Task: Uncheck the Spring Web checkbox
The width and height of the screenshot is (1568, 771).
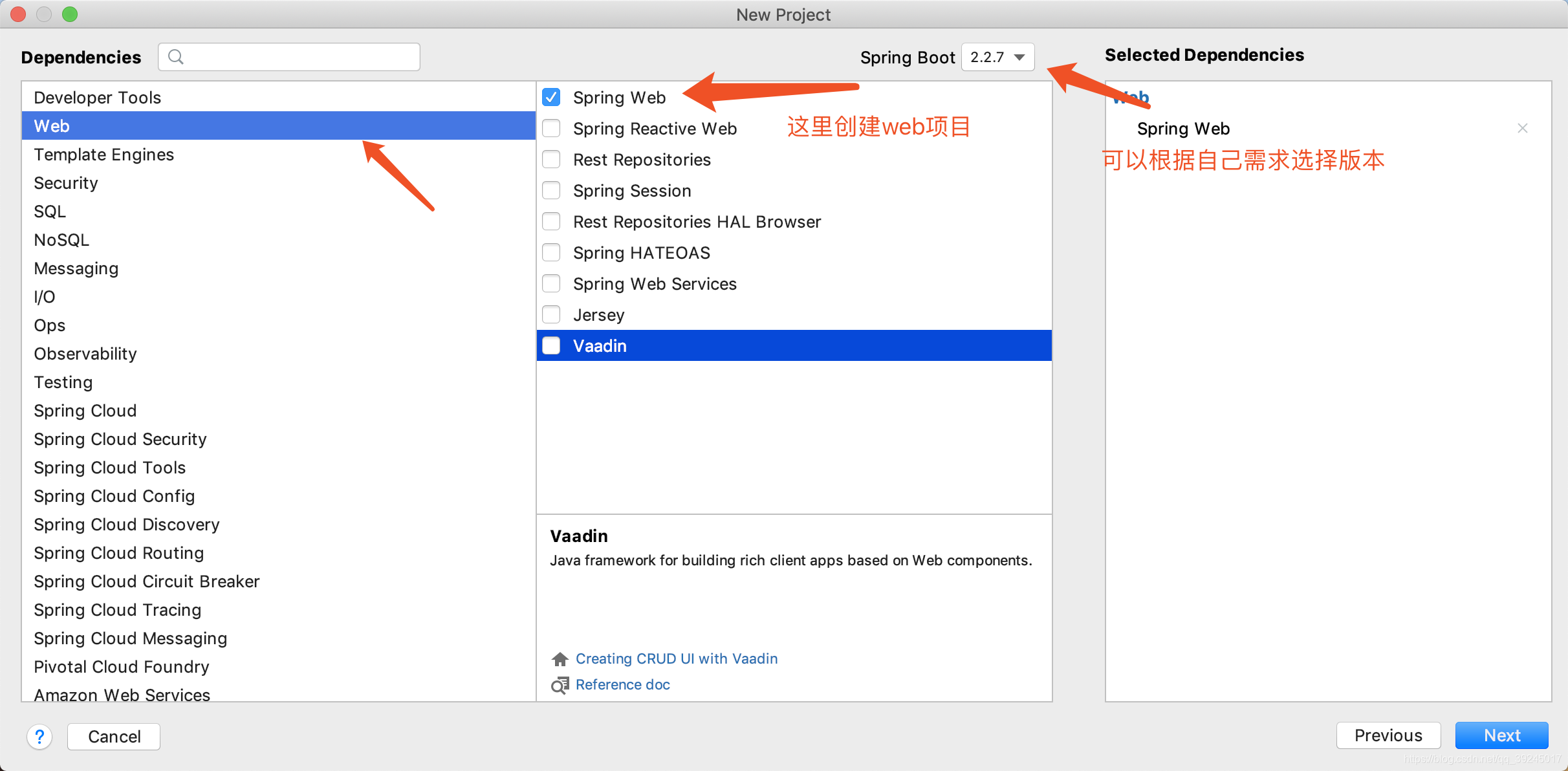Action: pyautogui.click(x=551, y=97)
